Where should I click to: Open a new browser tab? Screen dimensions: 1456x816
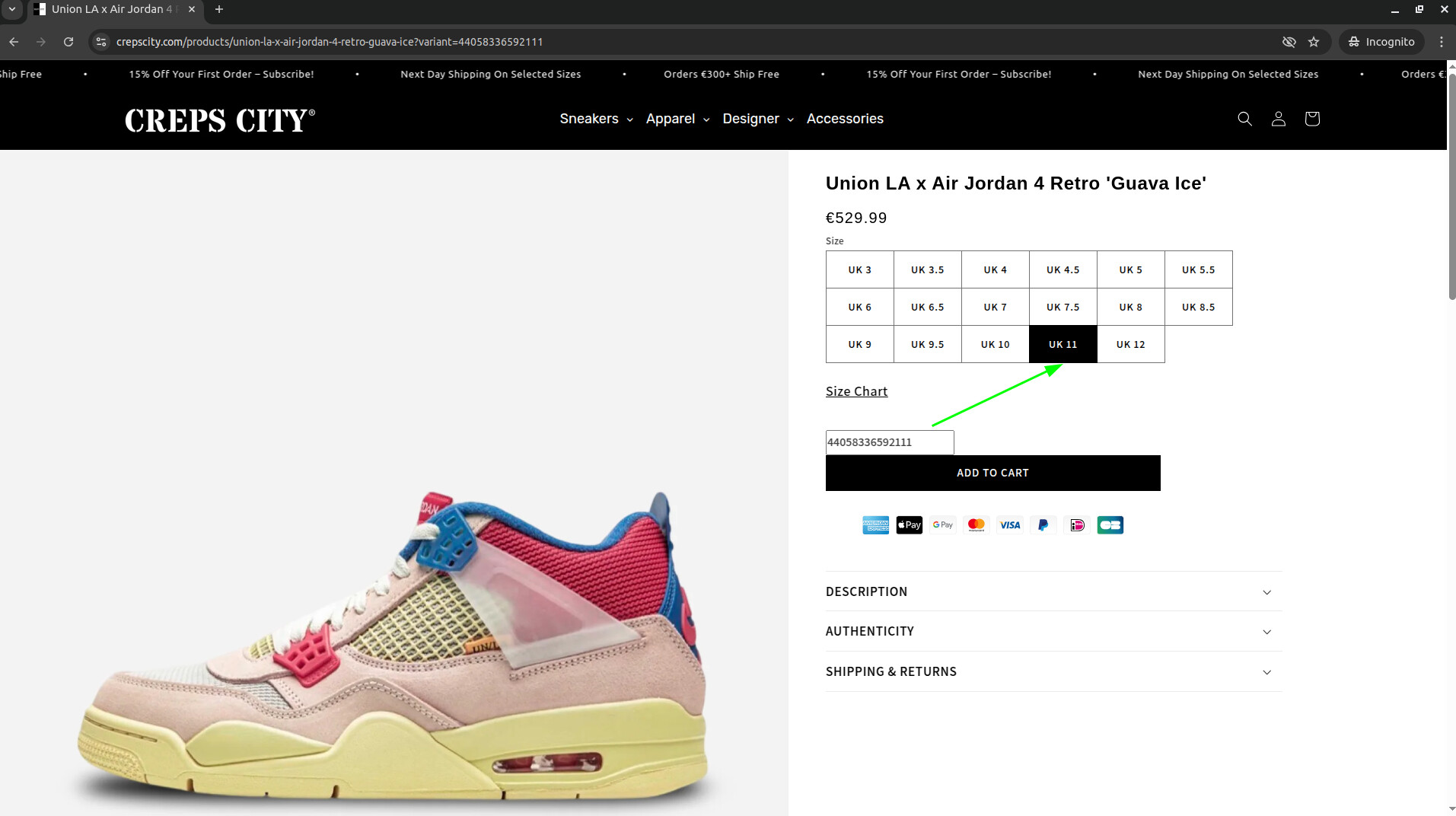click(x=219, y=10)
